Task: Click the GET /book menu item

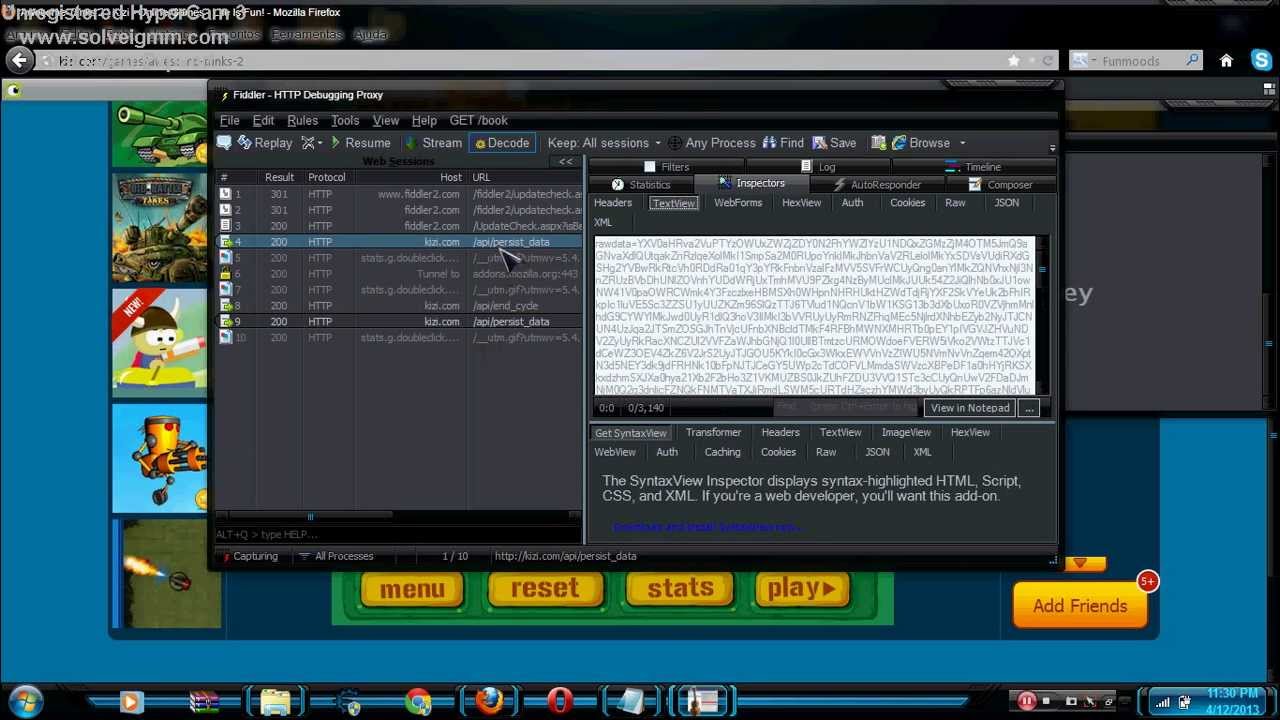Action: click(478, 120)
